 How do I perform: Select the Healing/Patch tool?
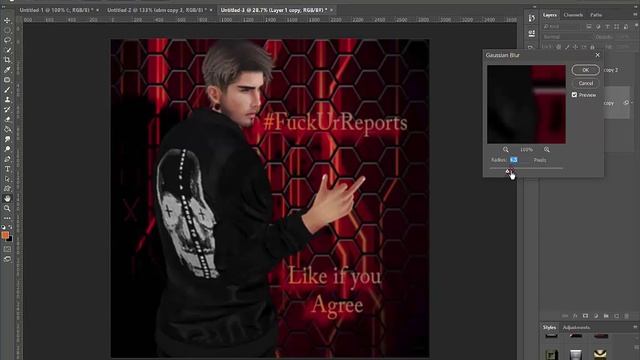pos(7,80)
